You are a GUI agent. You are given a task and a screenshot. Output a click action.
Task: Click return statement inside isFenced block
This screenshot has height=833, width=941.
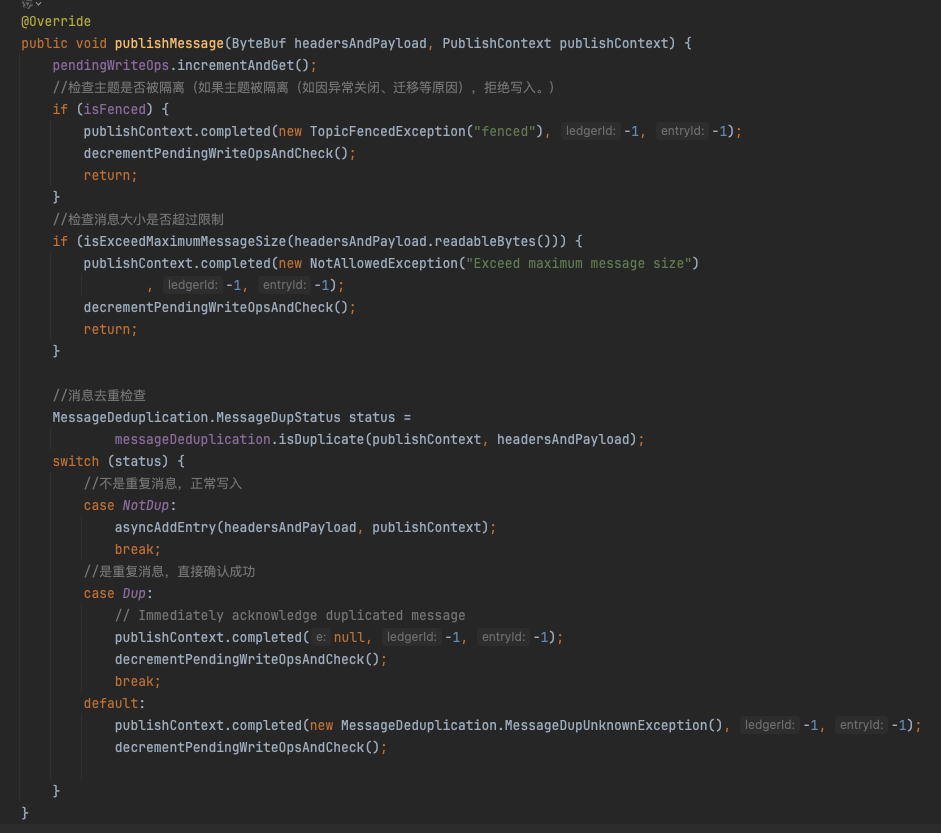coord(110,175)
